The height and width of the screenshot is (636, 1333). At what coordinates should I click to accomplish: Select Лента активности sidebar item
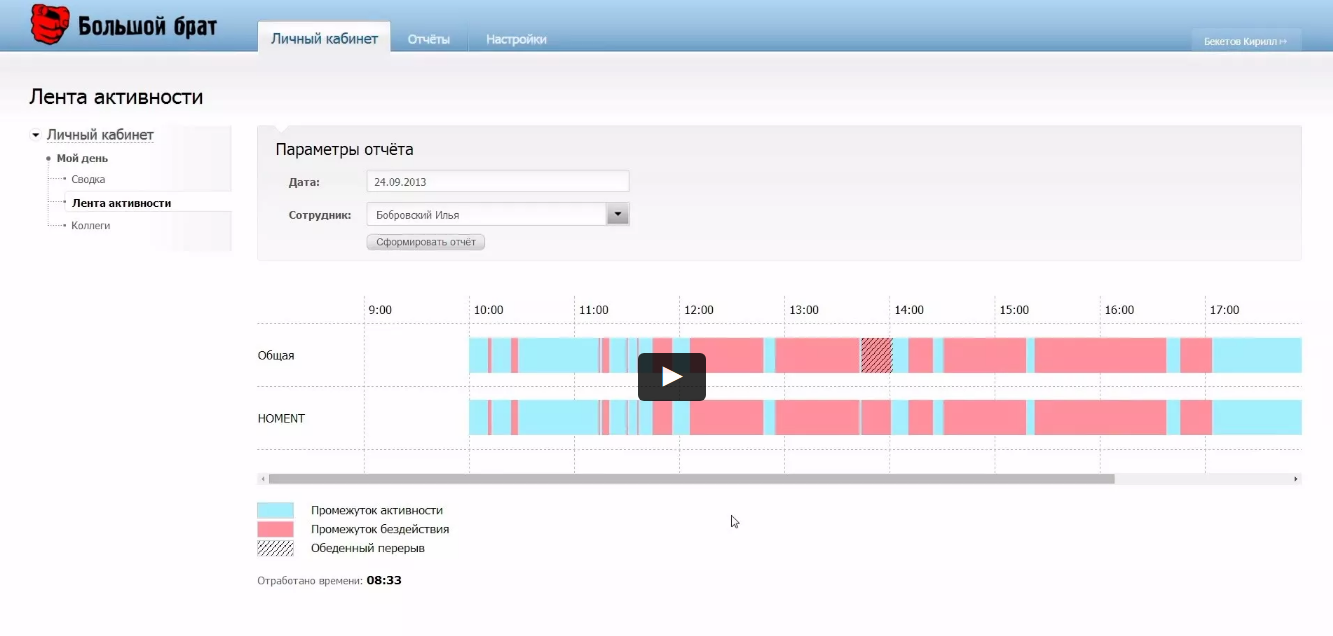coord(121,203)
